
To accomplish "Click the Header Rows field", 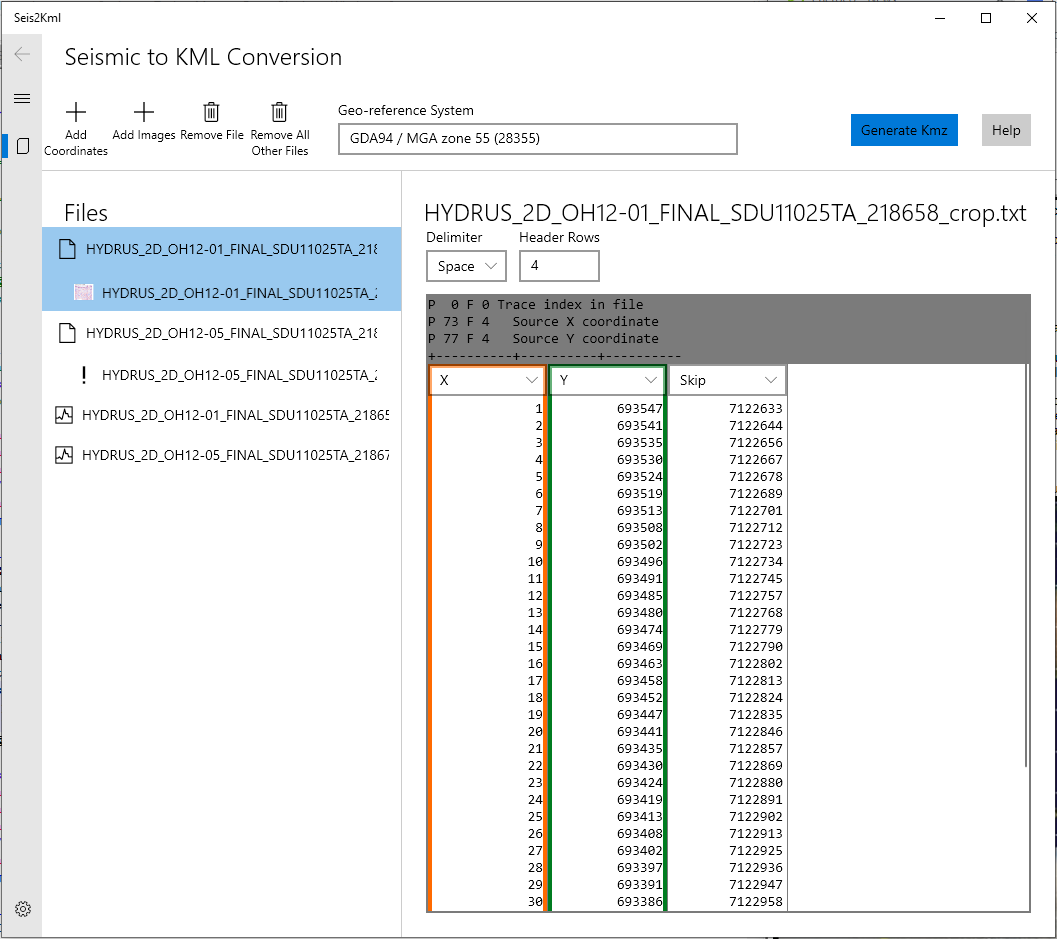I will tap(559, 266).
